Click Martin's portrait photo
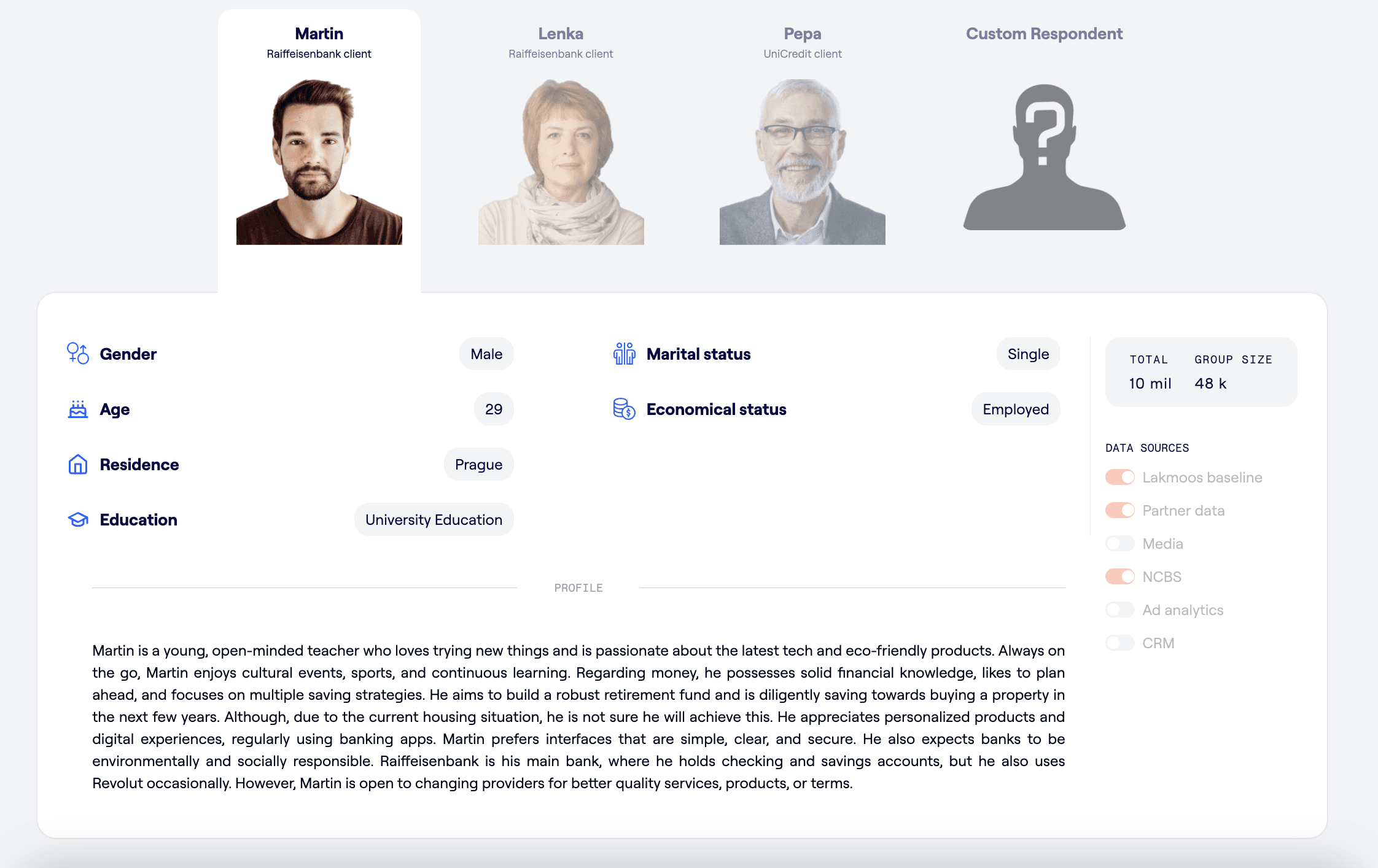Image resolution: width=1378 pixels, height=868 pixels. tap(319, 162)
